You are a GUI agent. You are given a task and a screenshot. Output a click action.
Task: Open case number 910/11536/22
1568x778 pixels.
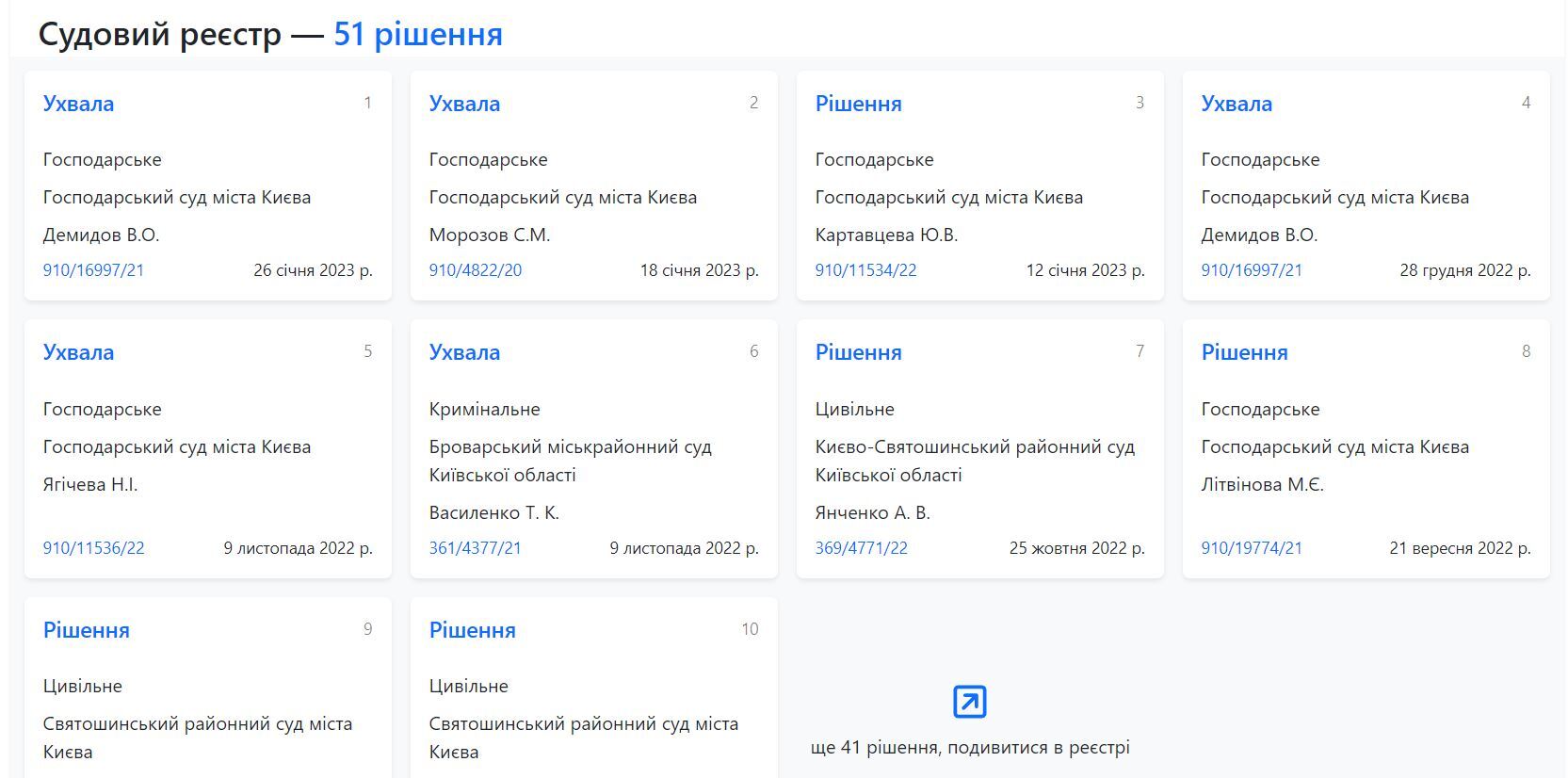pyautogui.click(x=93, y=548)
